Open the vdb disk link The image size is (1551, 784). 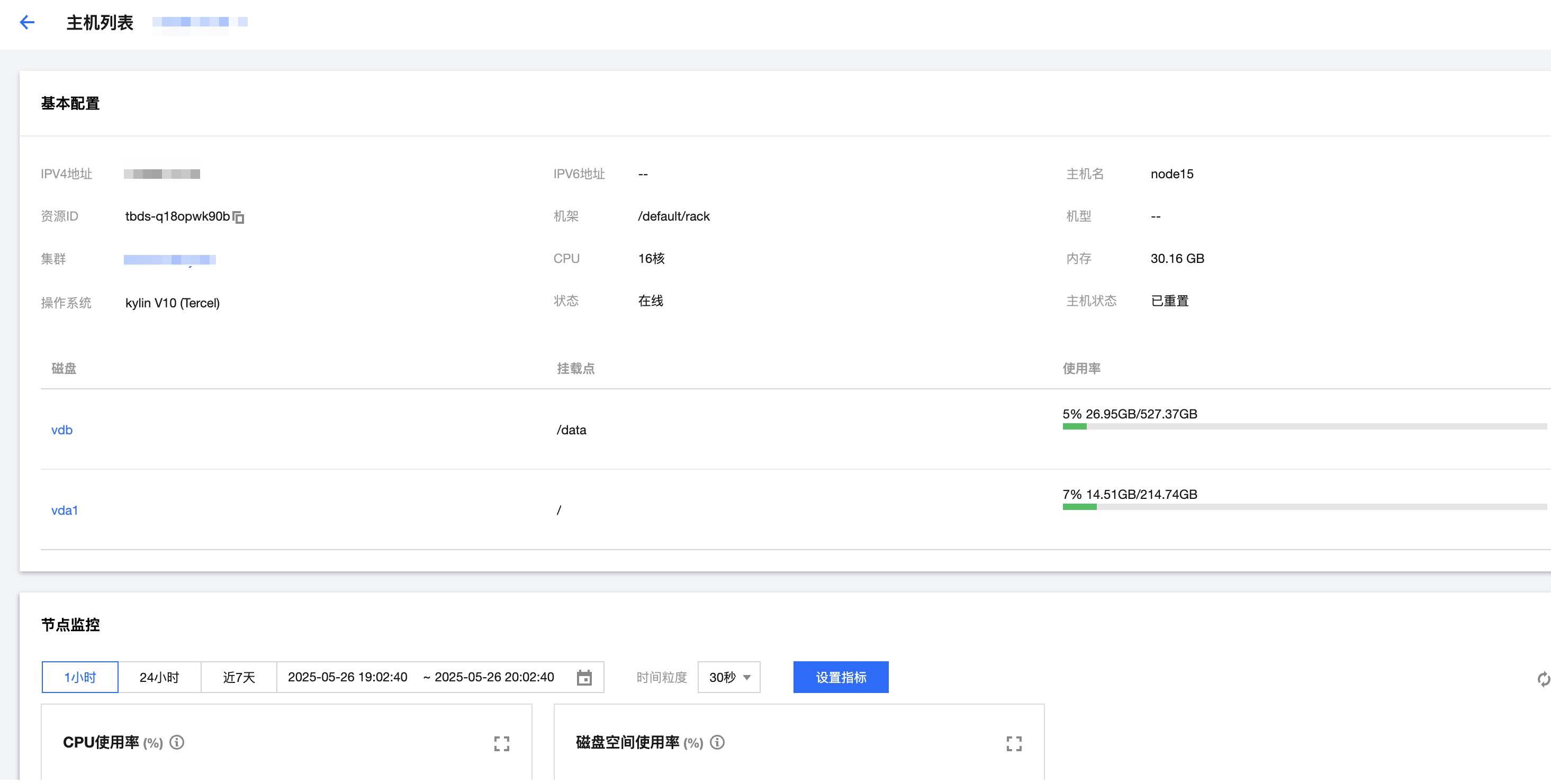tap(62, 430)
